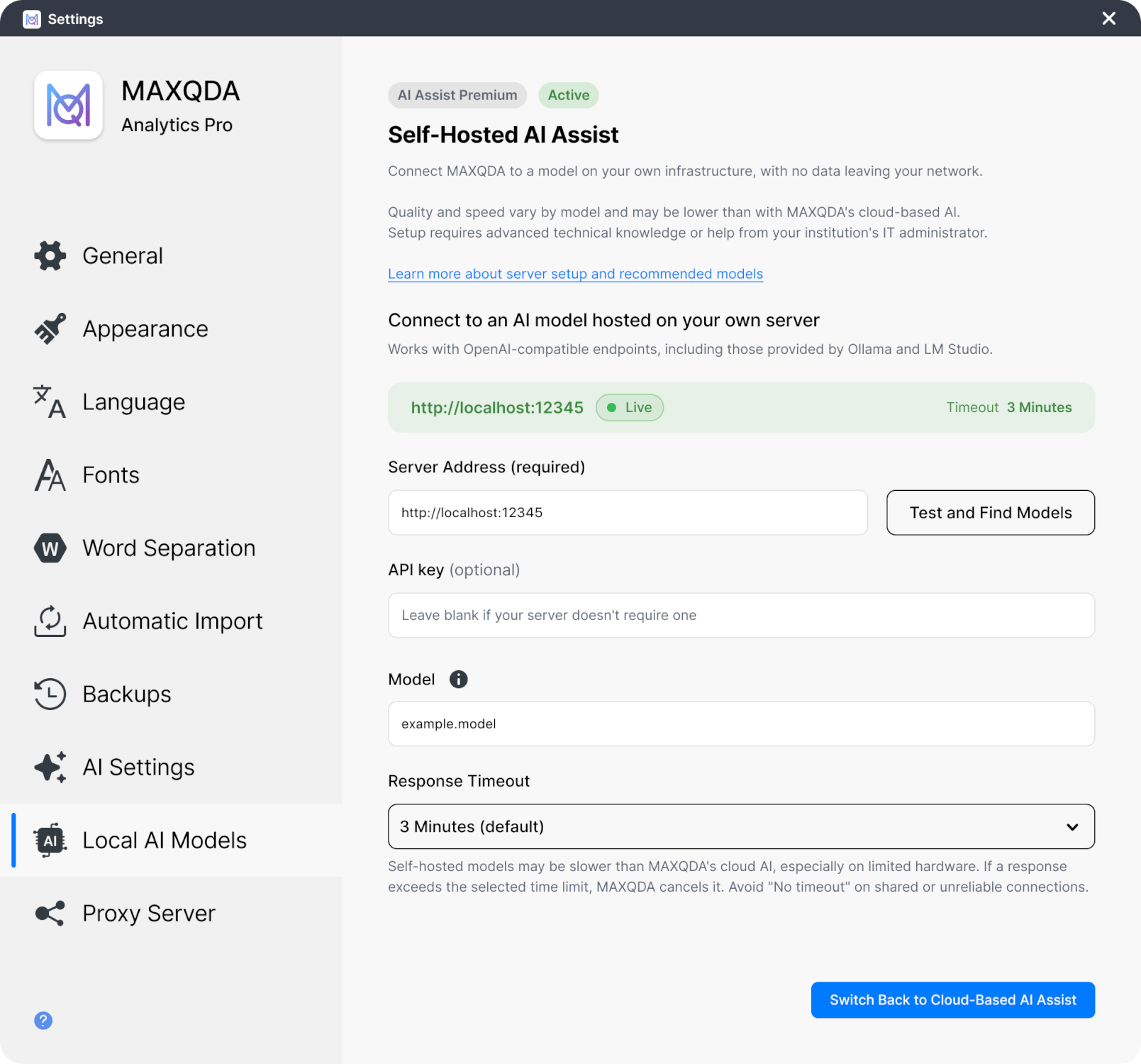This screenshot has height=1064, width=1141.
Task: Click Test and Find Models button
Action: [991, 513]
